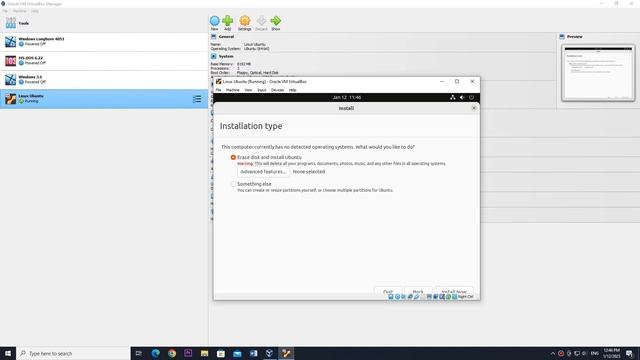The width and height of the screenshot is (640, 360).
Task: Open View menu in the VM window
Action: (248, 90)
